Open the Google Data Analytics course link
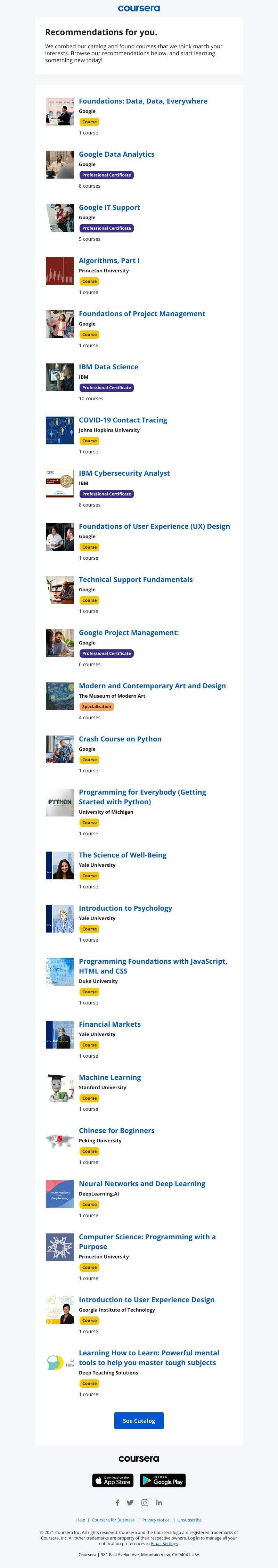 pos(117,155)
